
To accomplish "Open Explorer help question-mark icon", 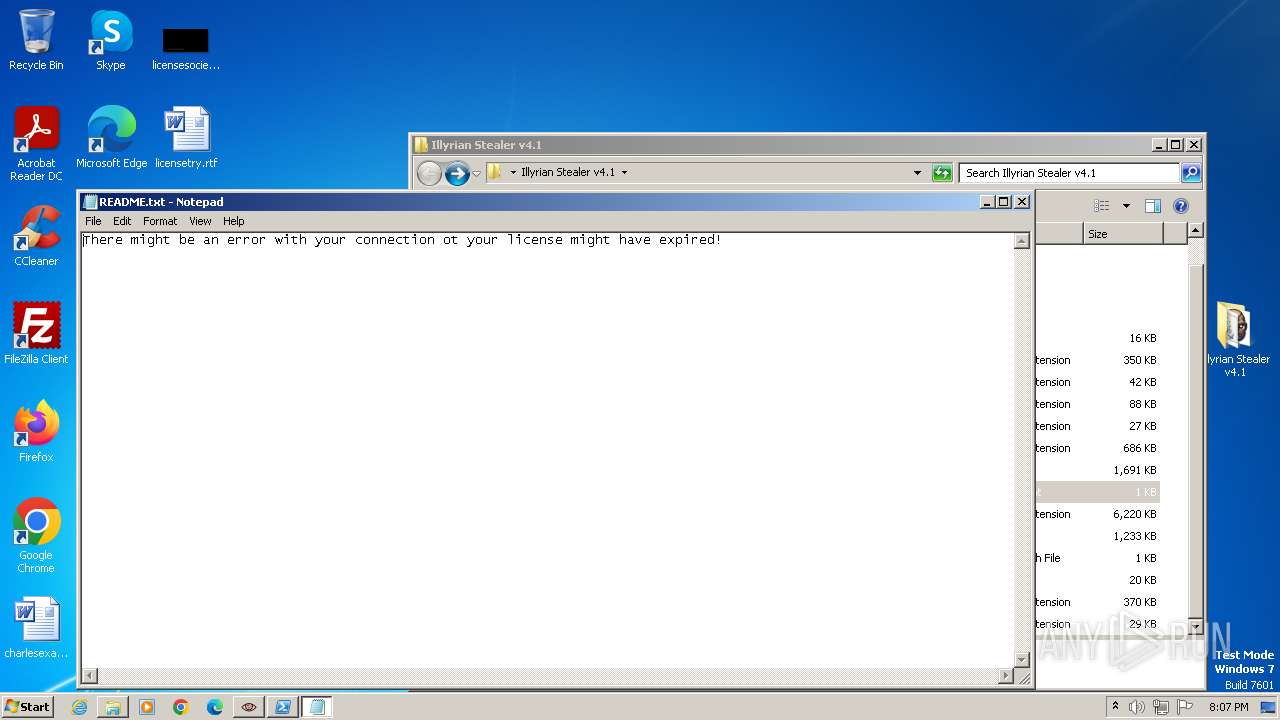I will 1180,206.
